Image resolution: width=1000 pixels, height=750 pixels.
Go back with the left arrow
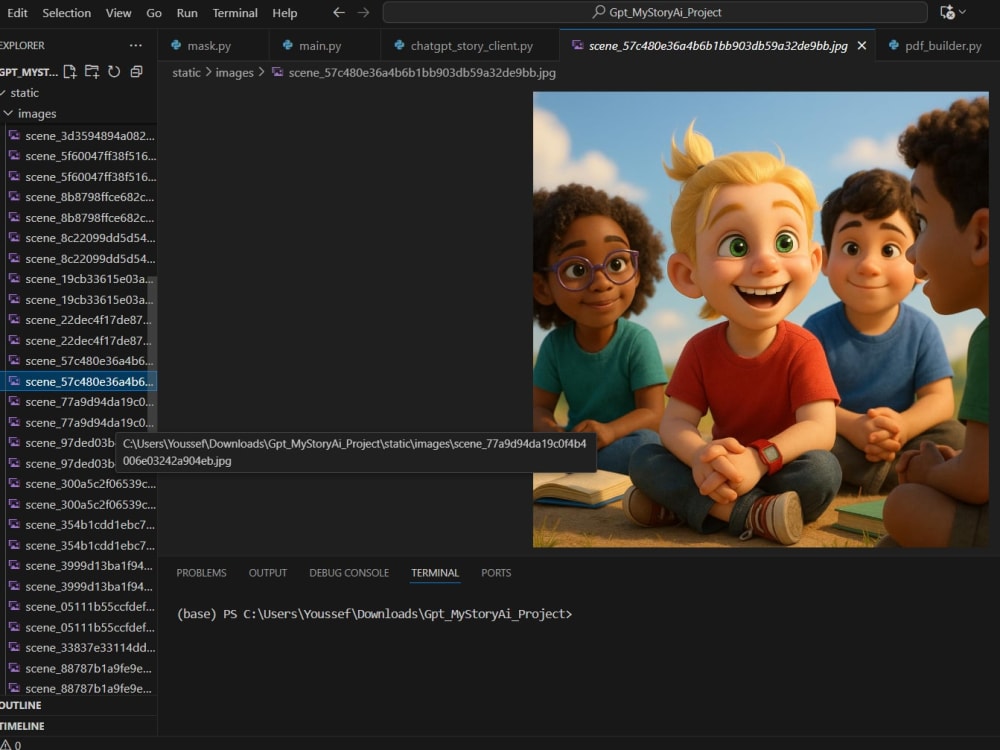pos(339,12)
